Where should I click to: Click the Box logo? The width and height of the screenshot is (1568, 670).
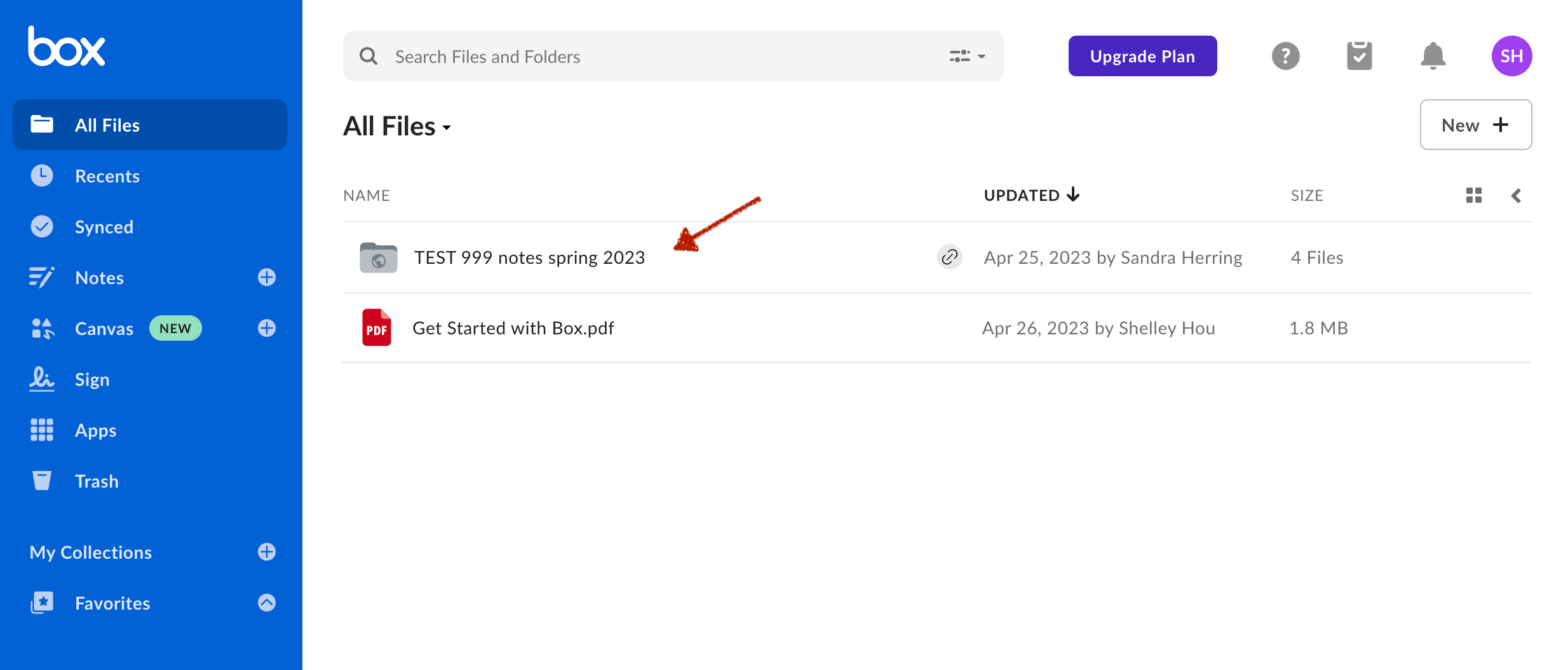tap(66, 47)
